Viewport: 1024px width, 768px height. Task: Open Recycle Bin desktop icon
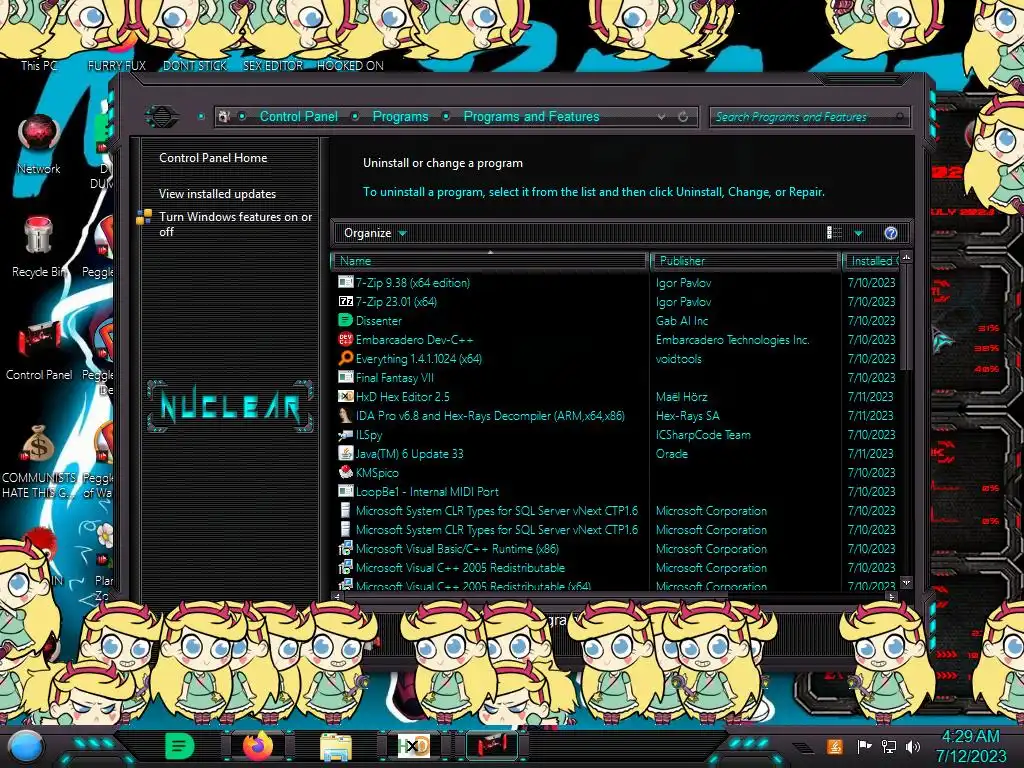(39, 247)
